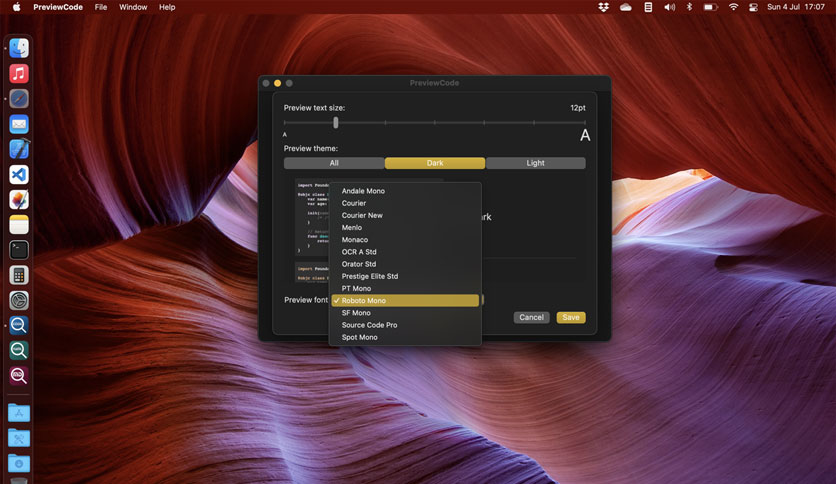Select the Light theme segment

[x=535, y=163]
